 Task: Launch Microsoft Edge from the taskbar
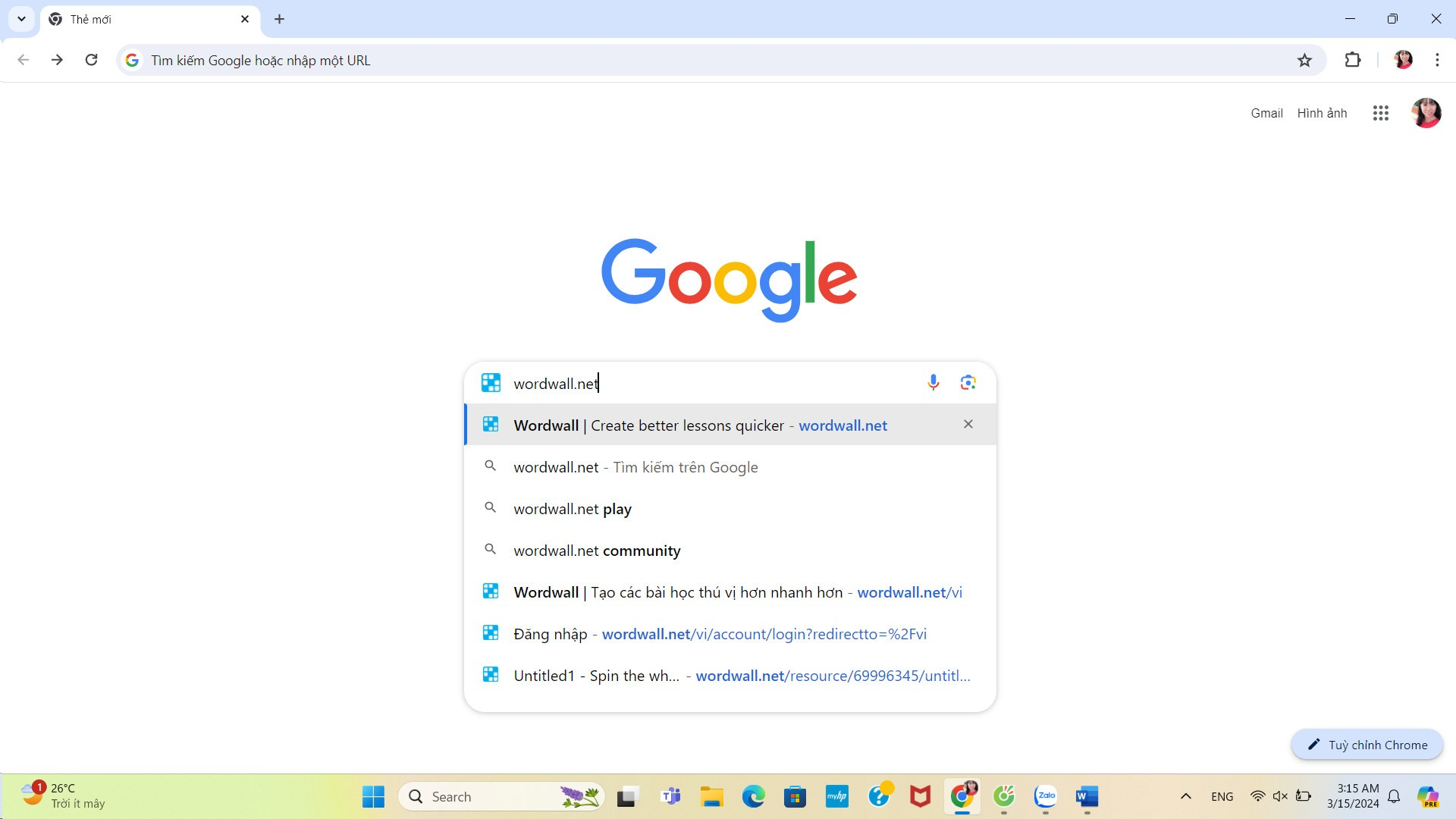[x=753, y=796]
